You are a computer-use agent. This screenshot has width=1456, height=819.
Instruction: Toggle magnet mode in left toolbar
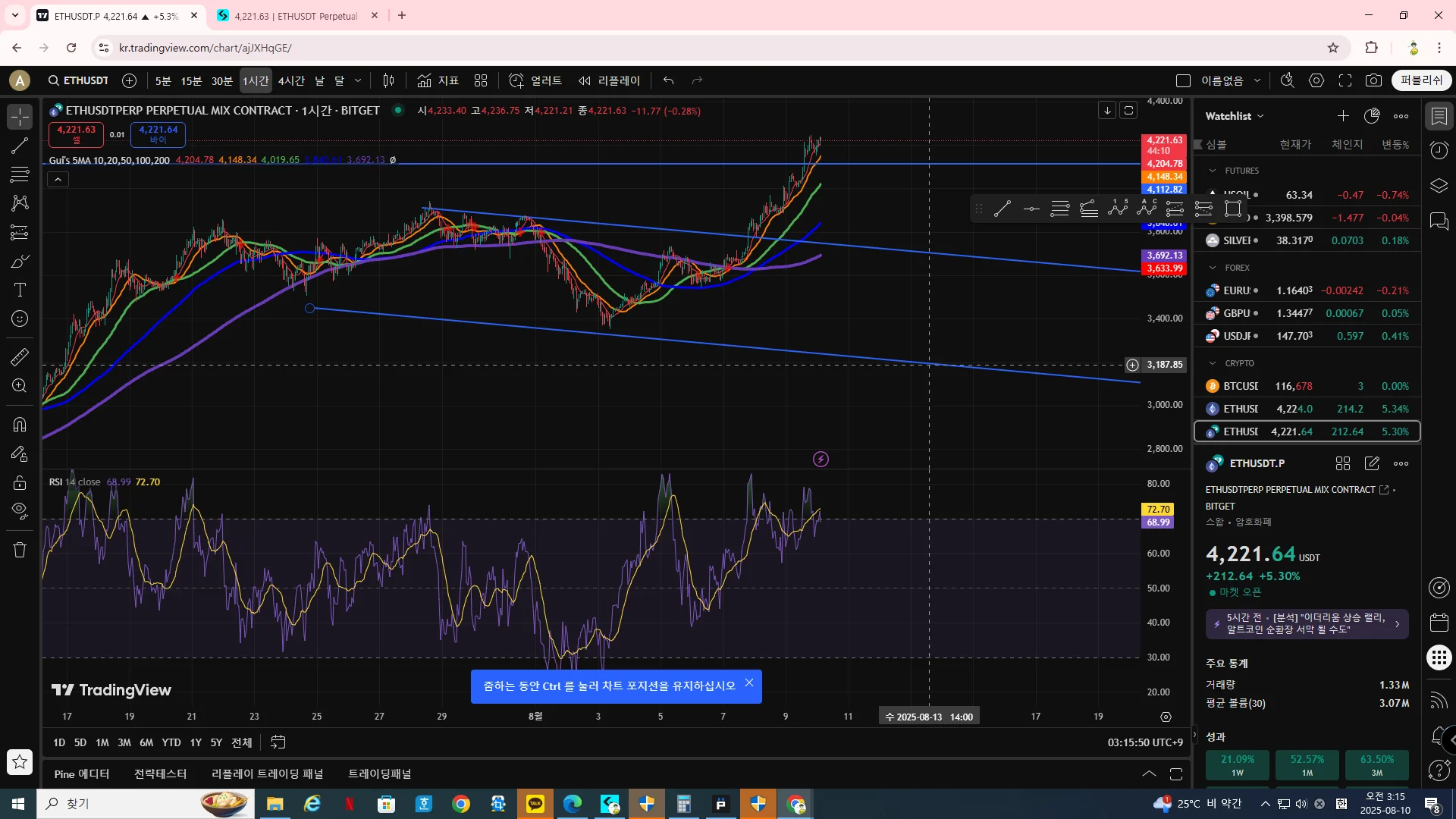[20, 425]
